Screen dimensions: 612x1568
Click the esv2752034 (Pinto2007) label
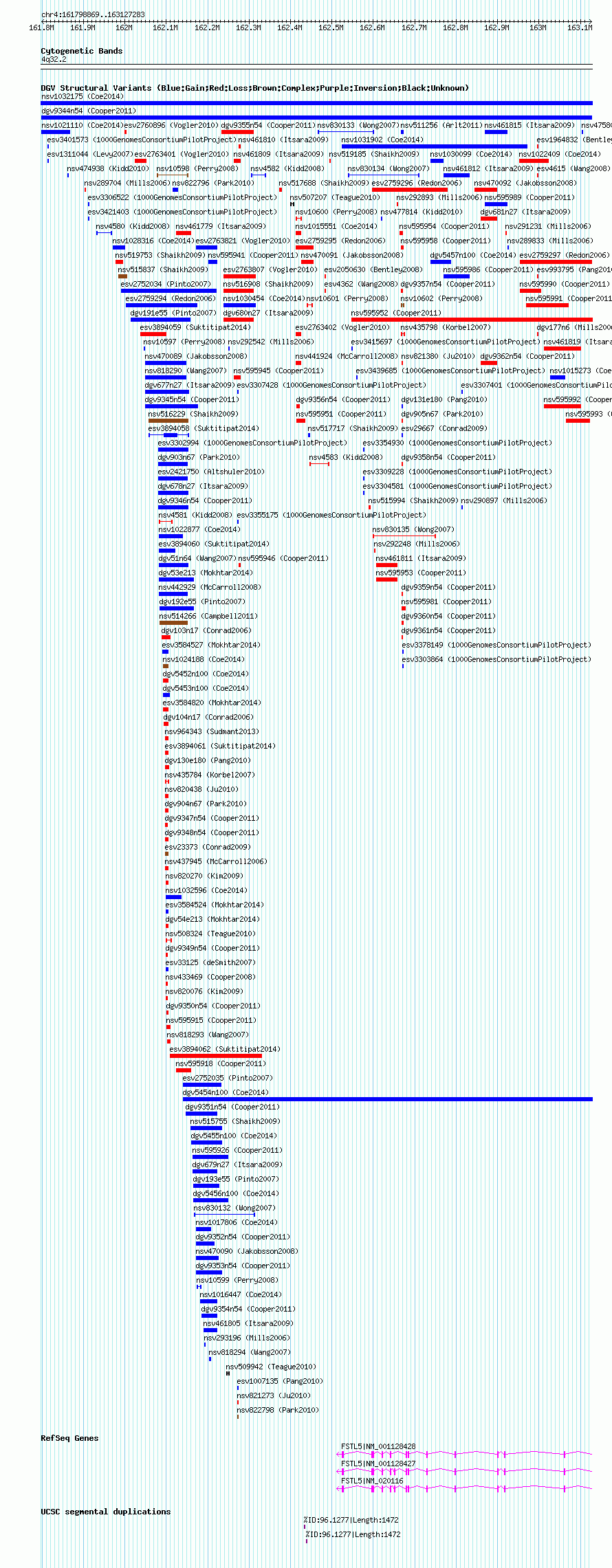pos(166,284)
